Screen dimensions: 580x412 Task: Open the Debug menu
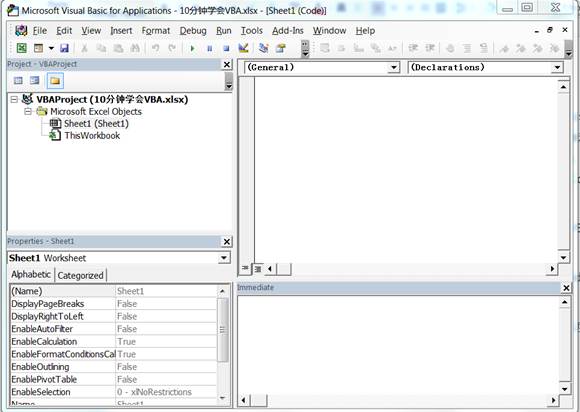[x=193, y=31]
